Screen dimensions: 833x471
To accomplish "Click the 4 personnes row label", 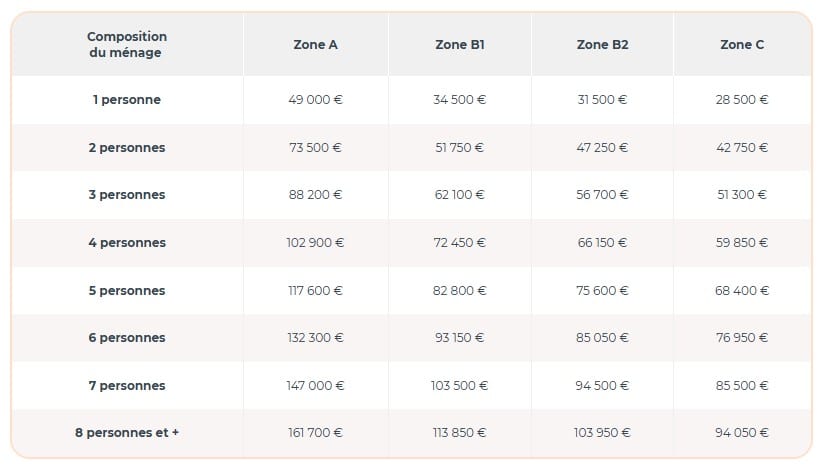I will (126, 243).
